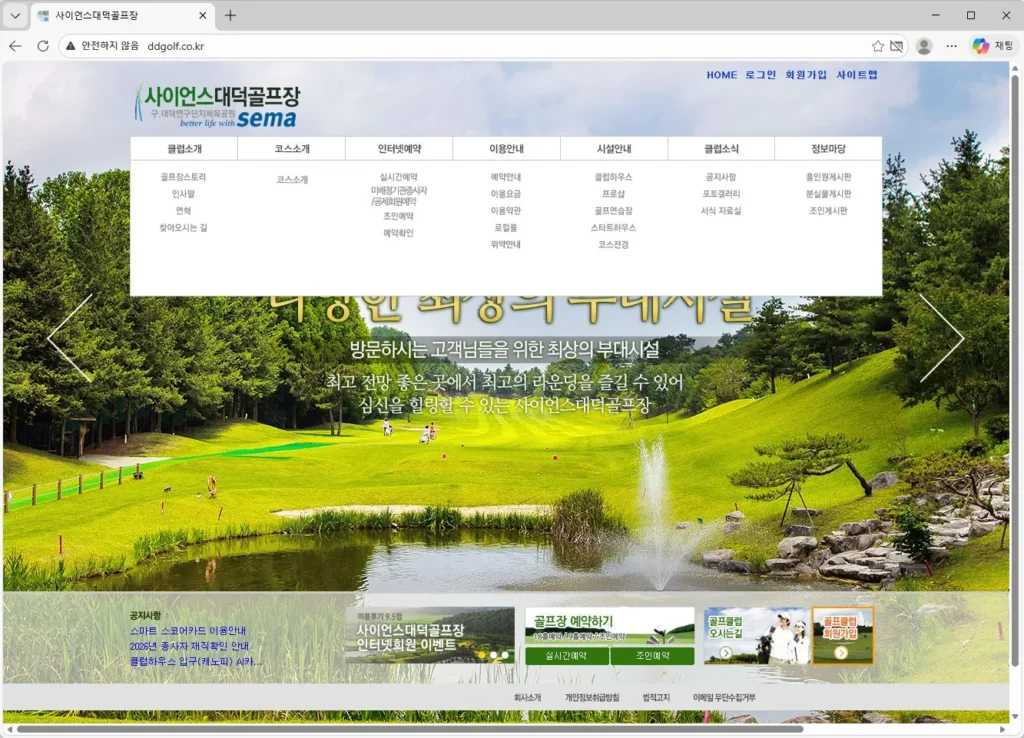The image size is (1024, 738).
Task: Click the next slide arrow on banner
Action: (x=941, y=338)
